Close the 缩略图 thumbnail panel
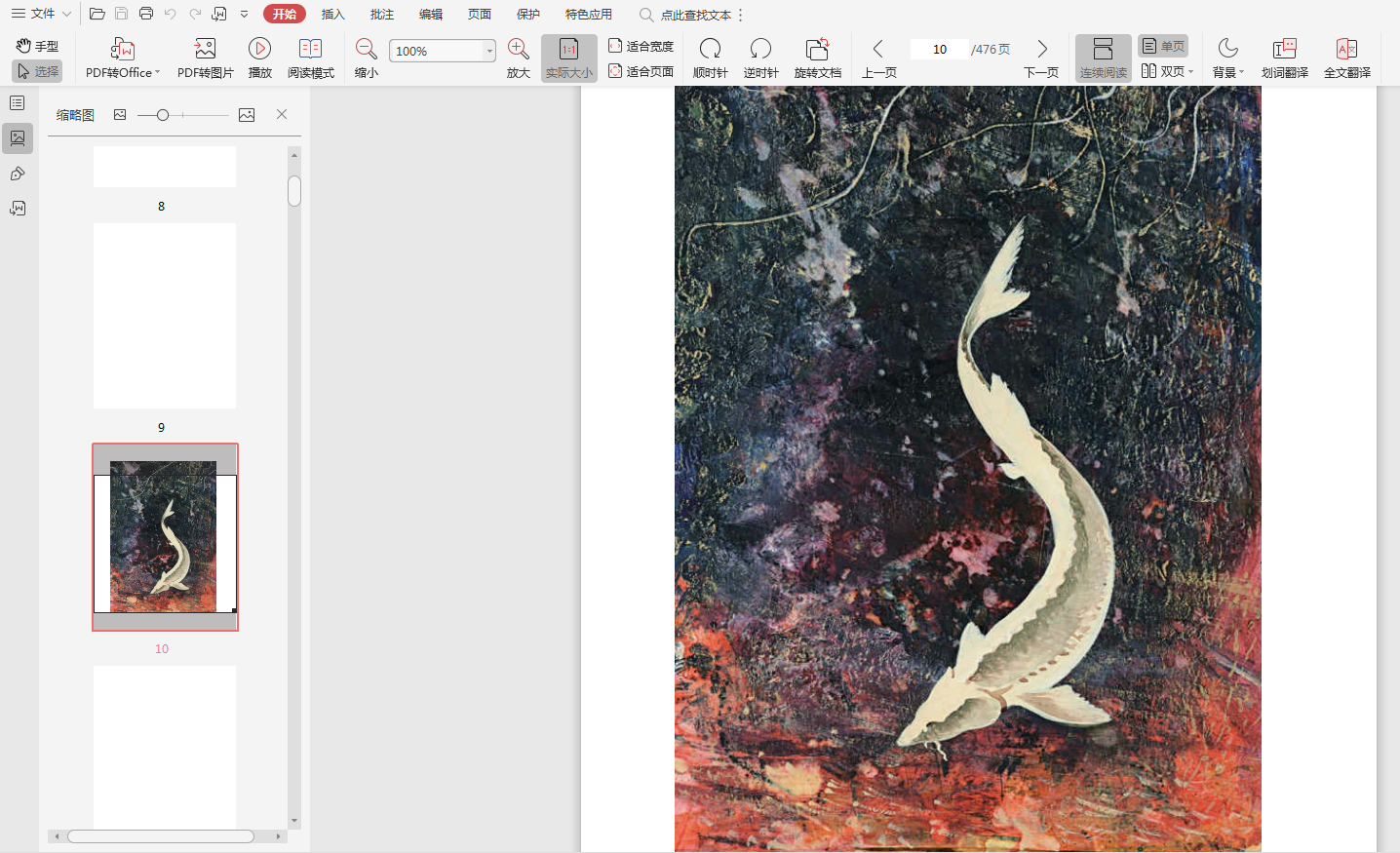The image size is (1400, 853). tap(282, 114)
